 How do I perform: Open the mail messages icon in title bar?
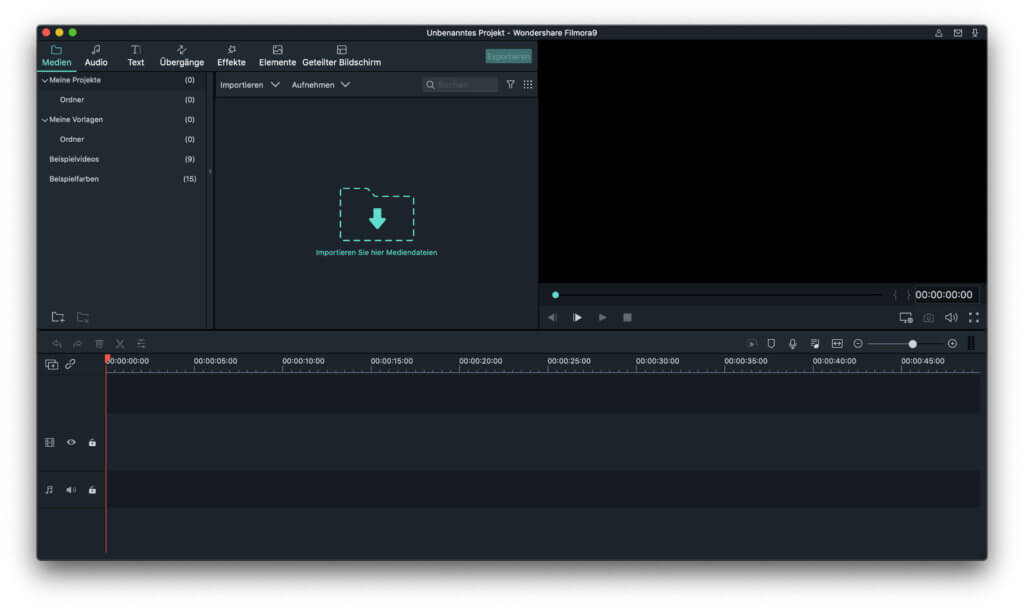point(957,33)
